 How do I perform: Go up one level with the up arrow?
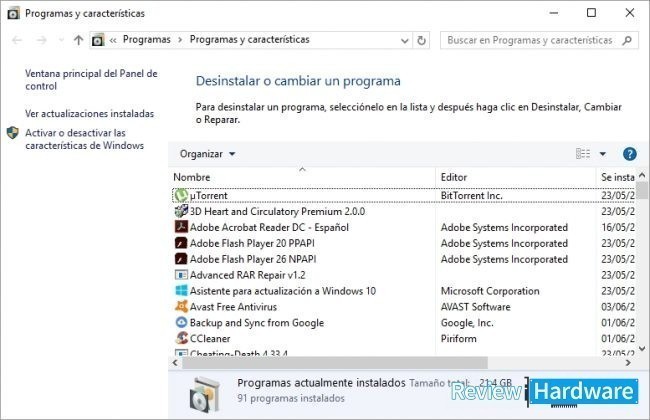tap(78, 40)
